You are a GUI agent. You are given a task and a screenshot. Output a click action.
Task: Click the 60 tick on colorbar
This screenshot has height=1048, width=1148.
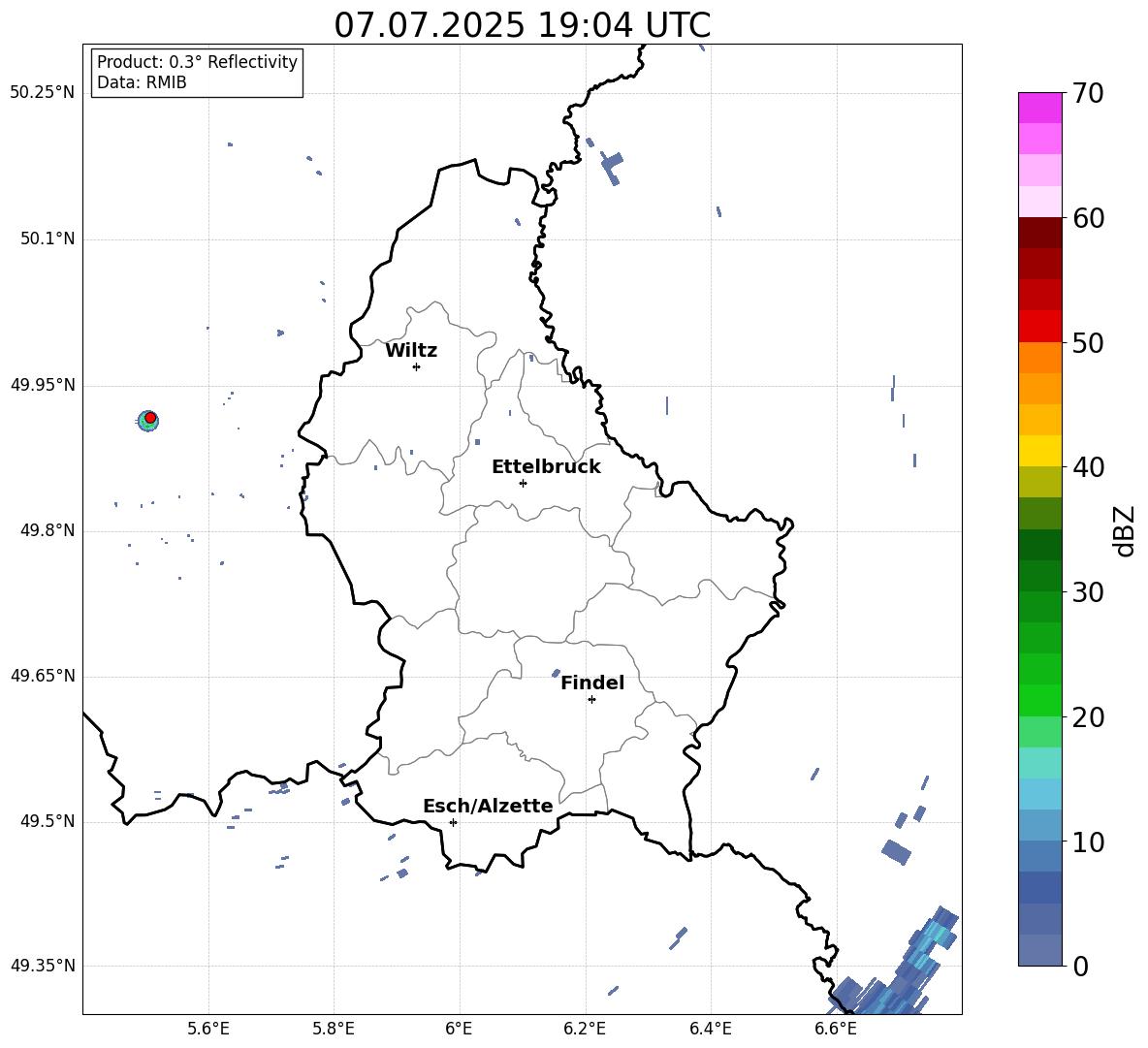click(1088, 218)
